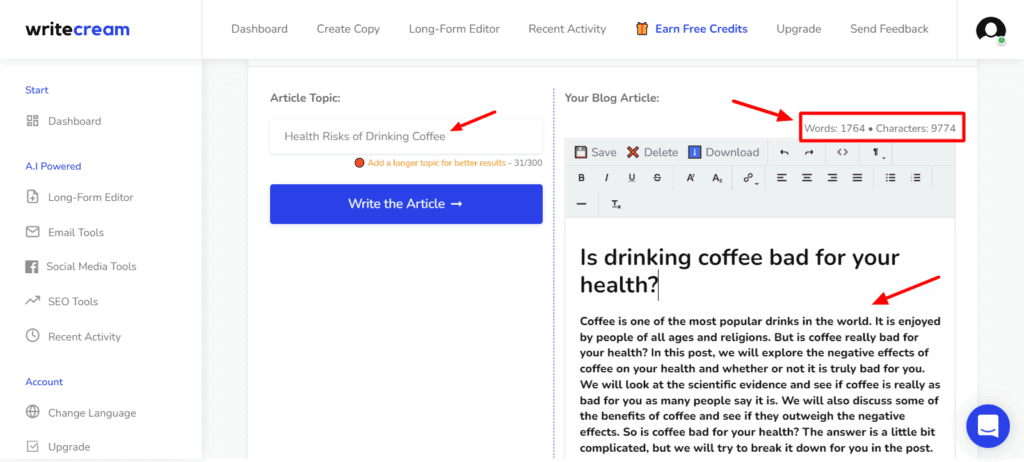Insert a horizontal line
This screenshot has width=1024, height=462.
tap(582, 204)
